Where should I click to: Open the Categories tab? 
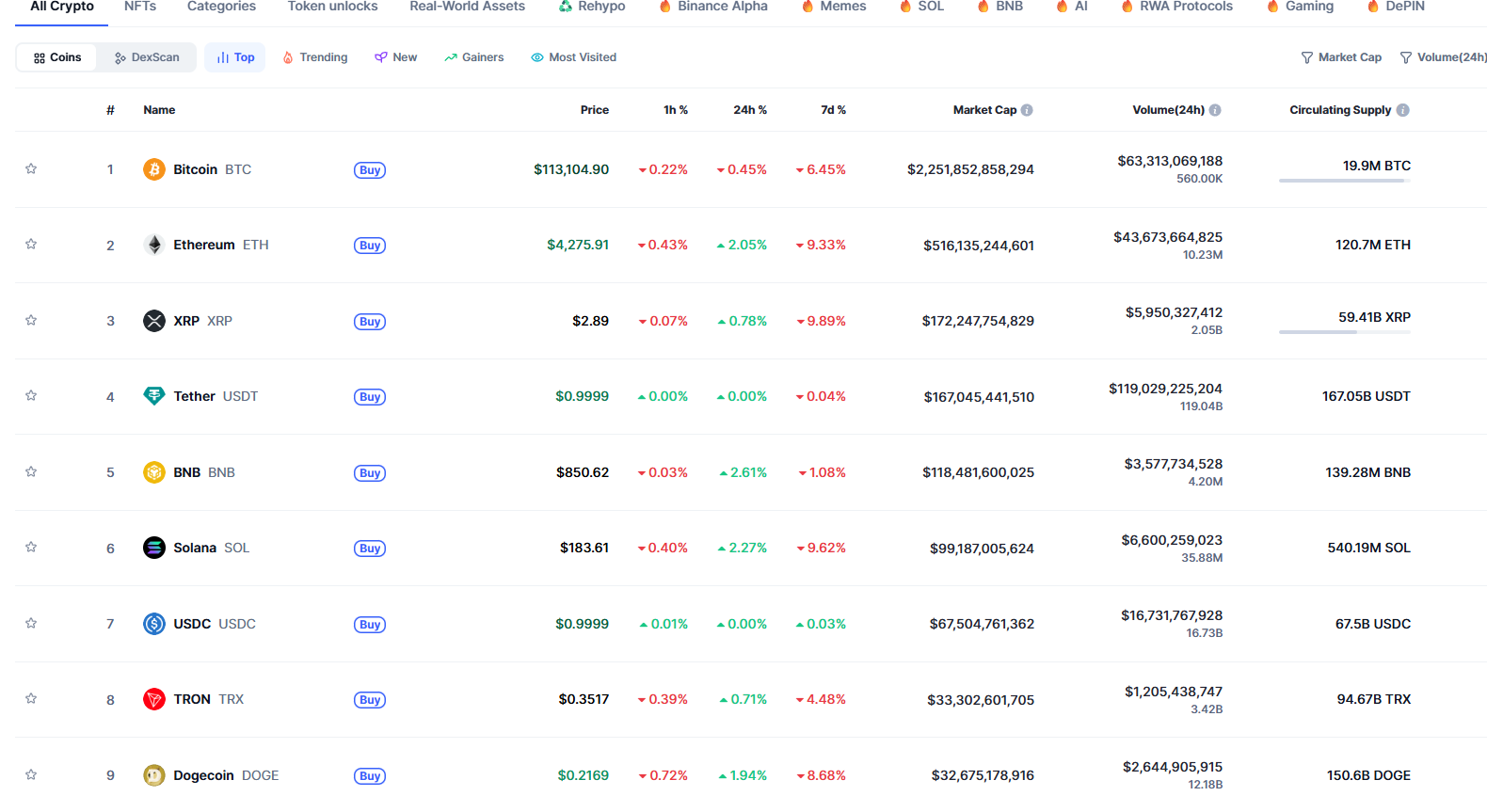tap(221, 7)
